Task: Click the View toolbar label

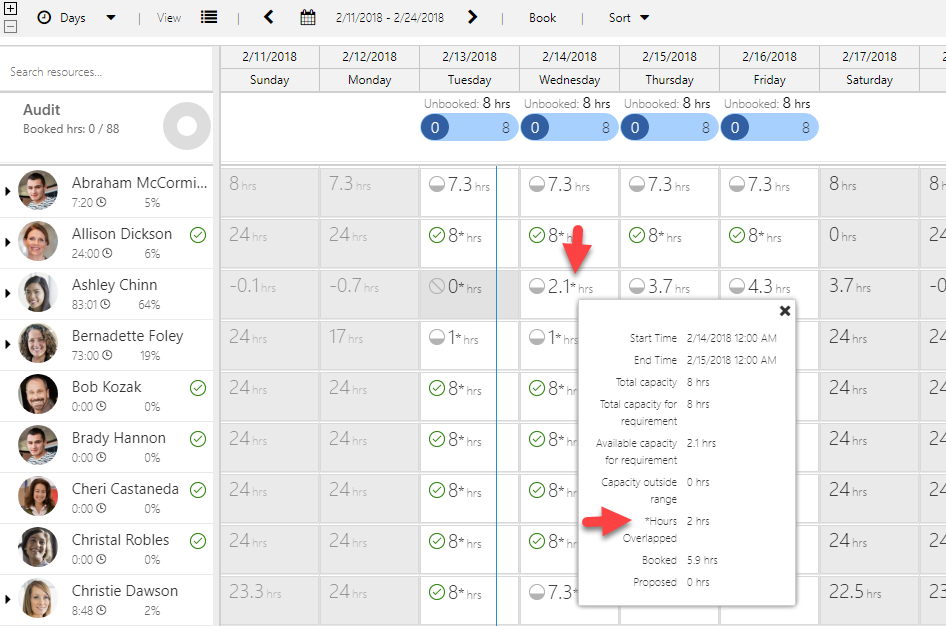Action: (x=169, y=18)
